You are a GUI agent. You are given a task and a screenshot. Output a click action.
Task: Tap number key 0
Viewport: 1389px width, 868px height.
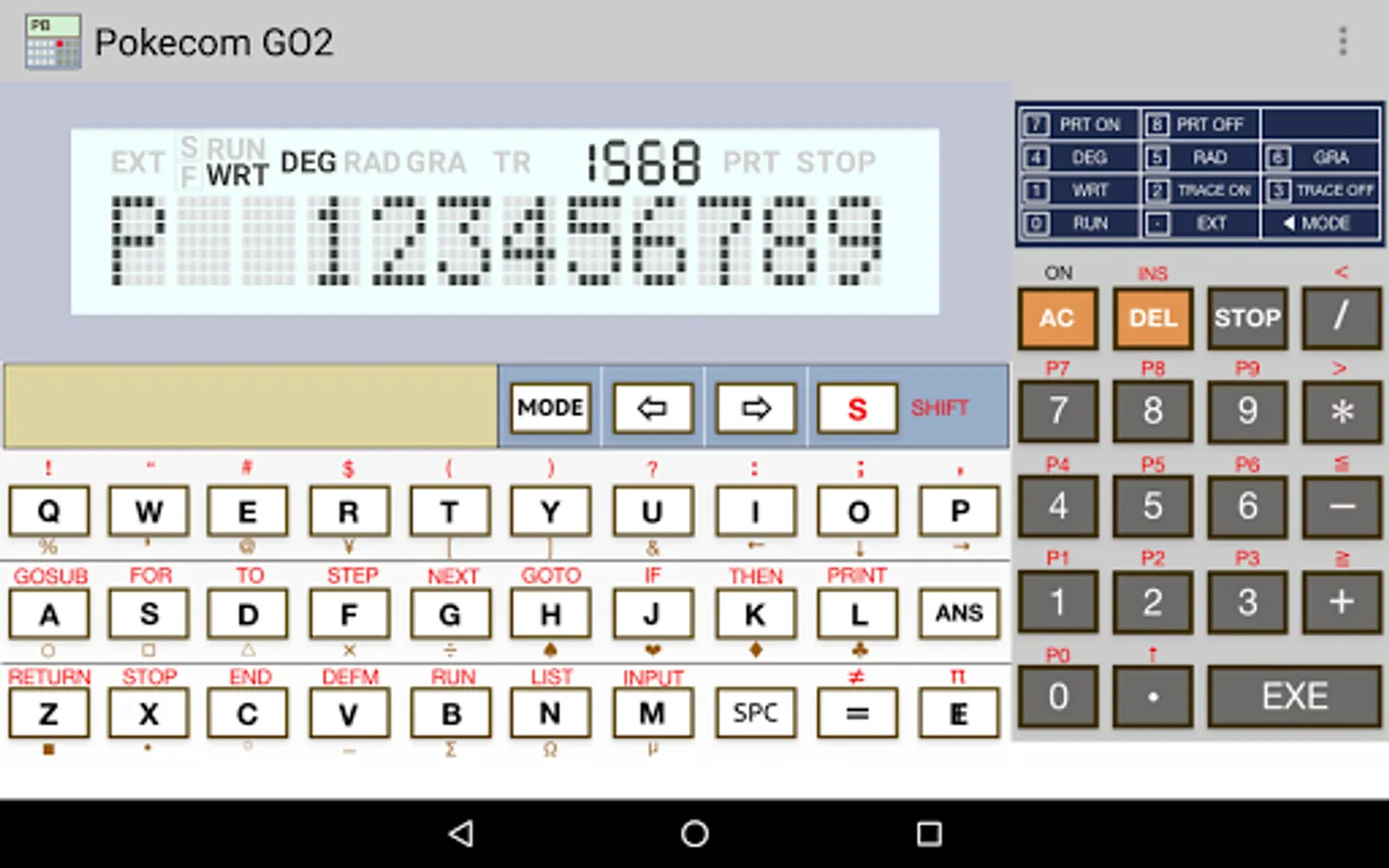click(1057, 696)
